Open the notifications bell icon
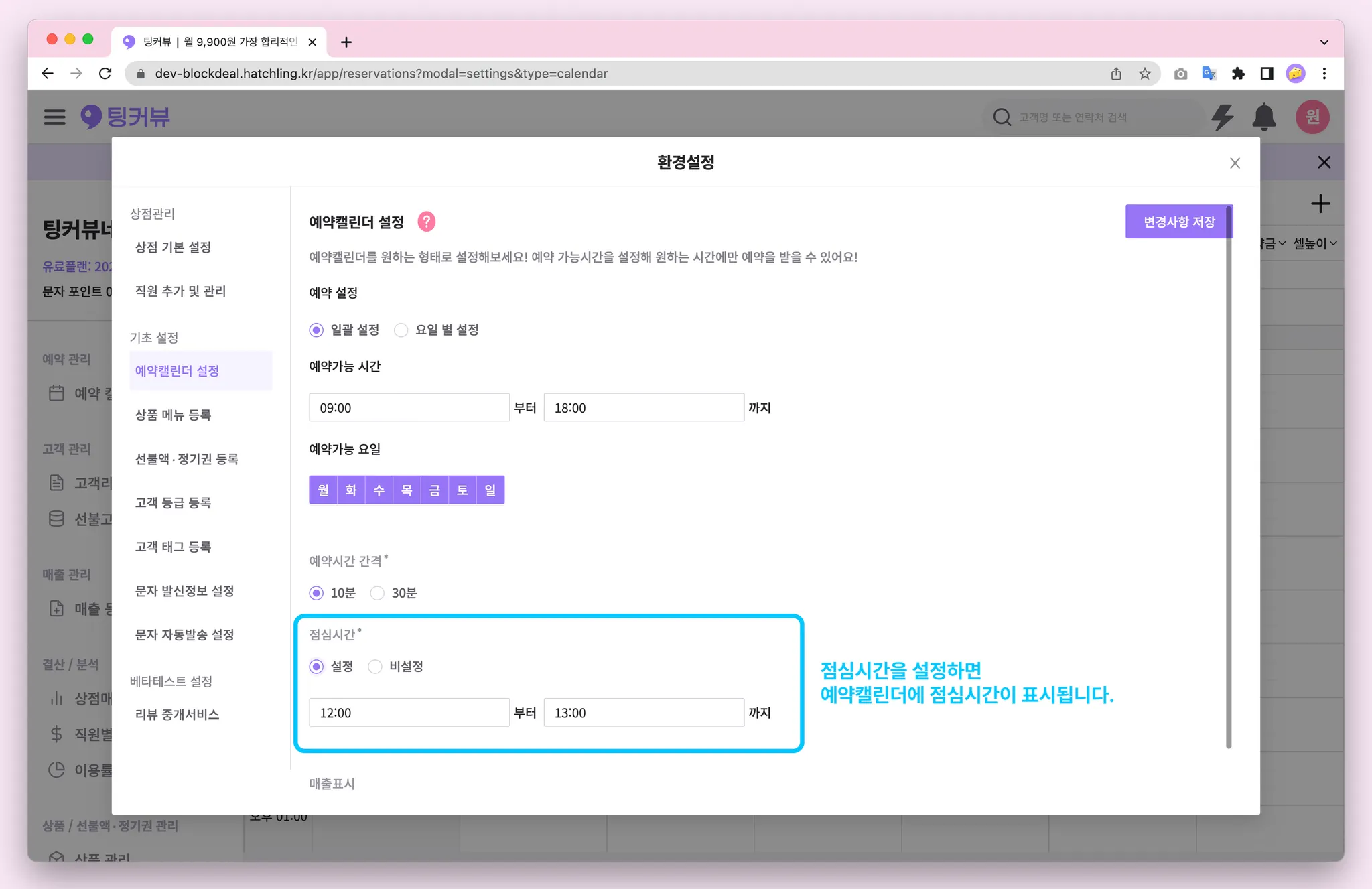This screenshot has width=1372, height=889. point(1263,117)
